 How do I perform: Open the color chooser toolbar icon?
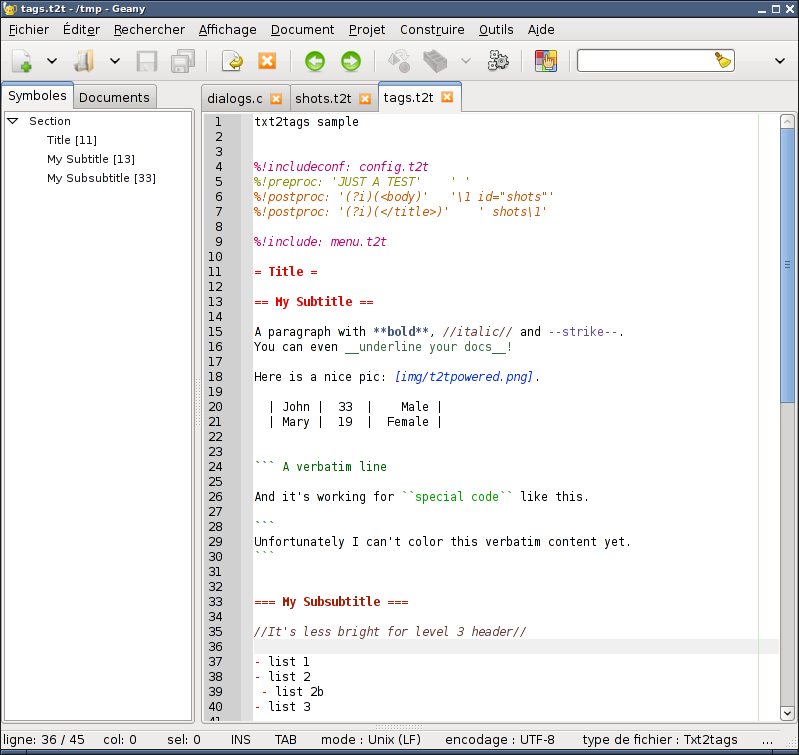pos(545,61)
